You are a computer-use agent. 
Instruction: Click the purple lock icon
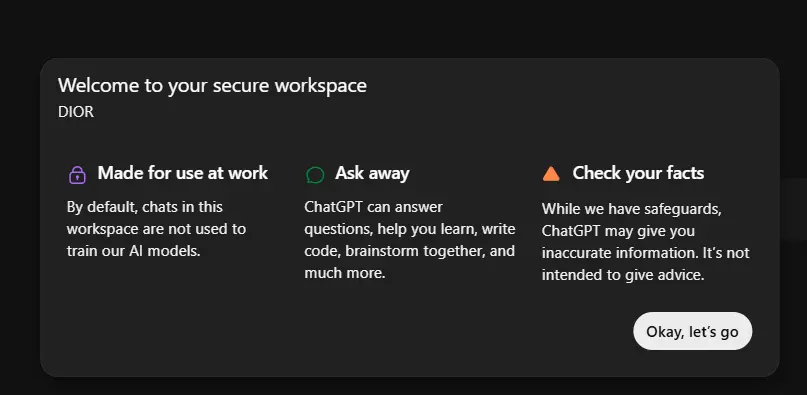click(x=77, y=175)
